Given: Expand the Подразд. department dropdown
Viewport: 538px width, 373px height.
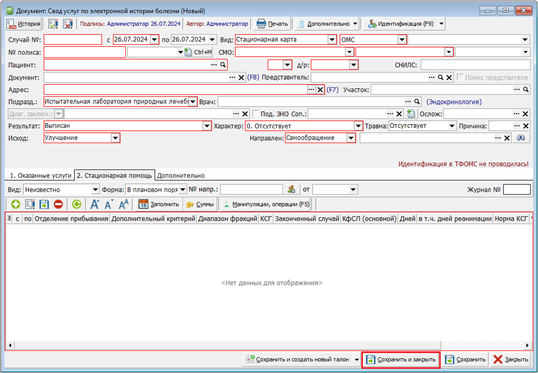Looking at the screenshot, I should 193,102.
